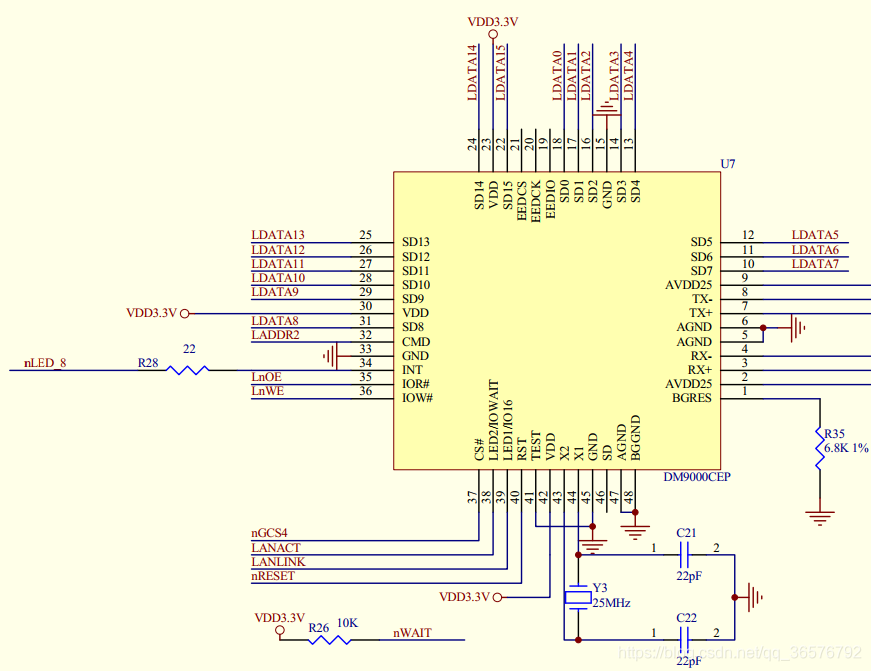The height and width of the screenshot is (671, 871).
Task: Click the INT pin name
Action: (x=412, y=370)
